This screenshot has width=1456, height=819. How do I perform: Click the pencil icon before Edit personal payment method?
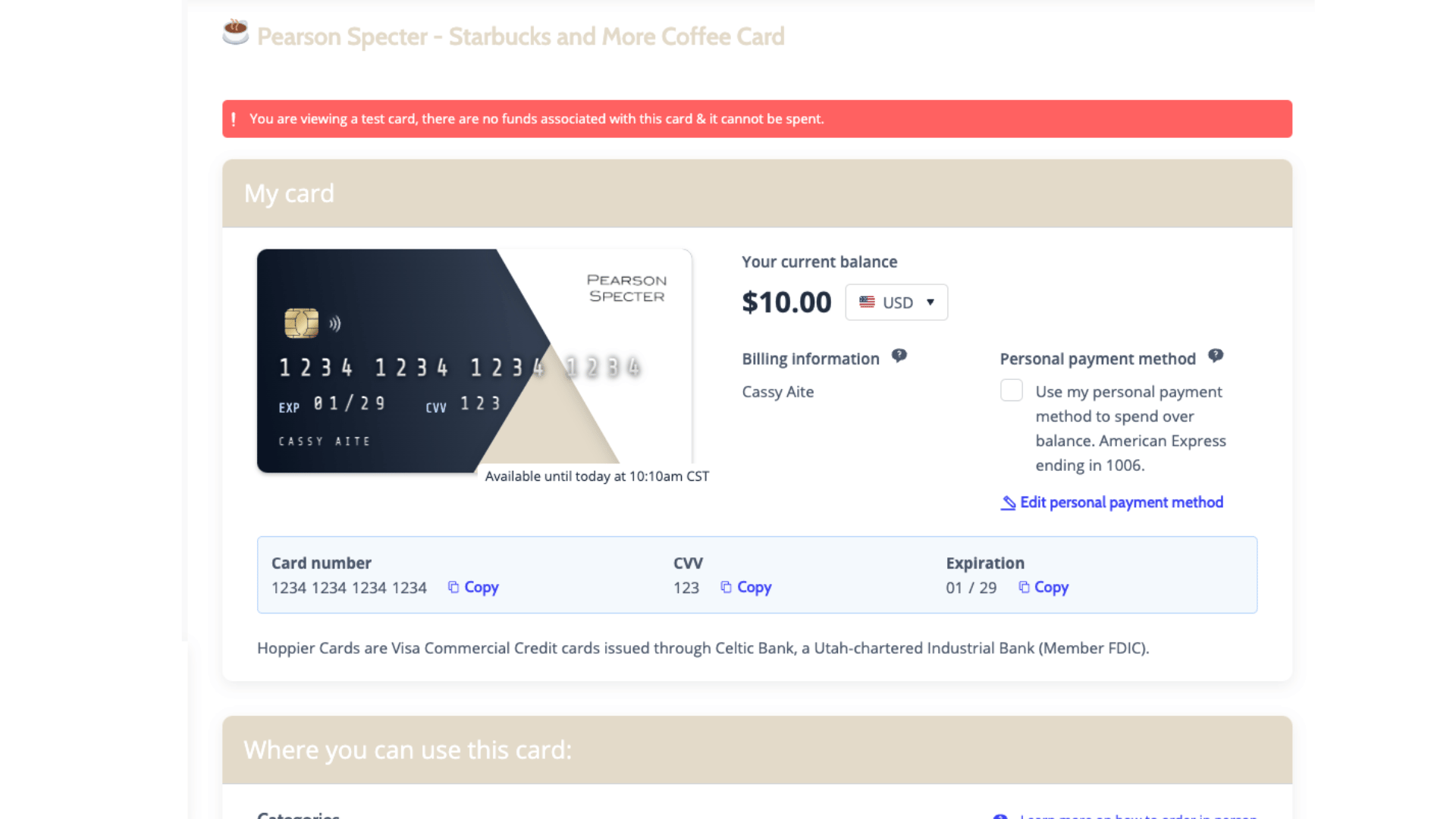tap(1007, 502)
